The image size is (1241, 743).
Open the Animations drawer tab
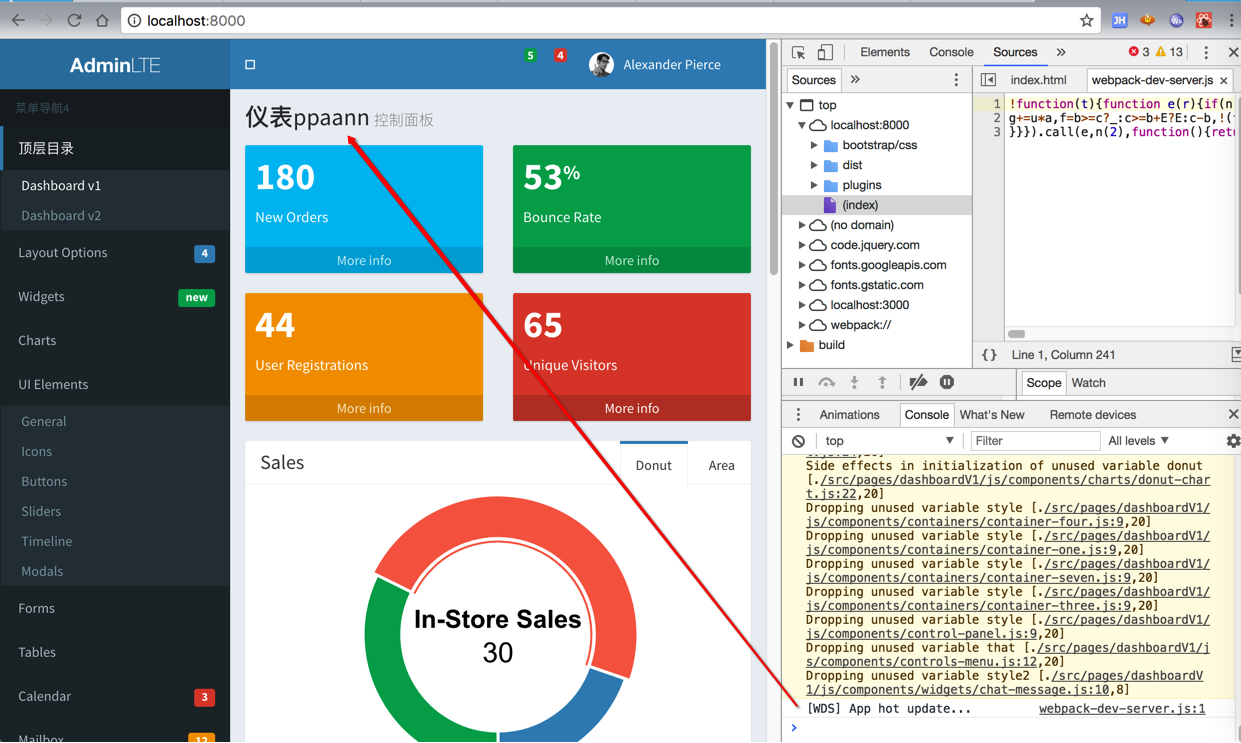[x=849, y=415]
